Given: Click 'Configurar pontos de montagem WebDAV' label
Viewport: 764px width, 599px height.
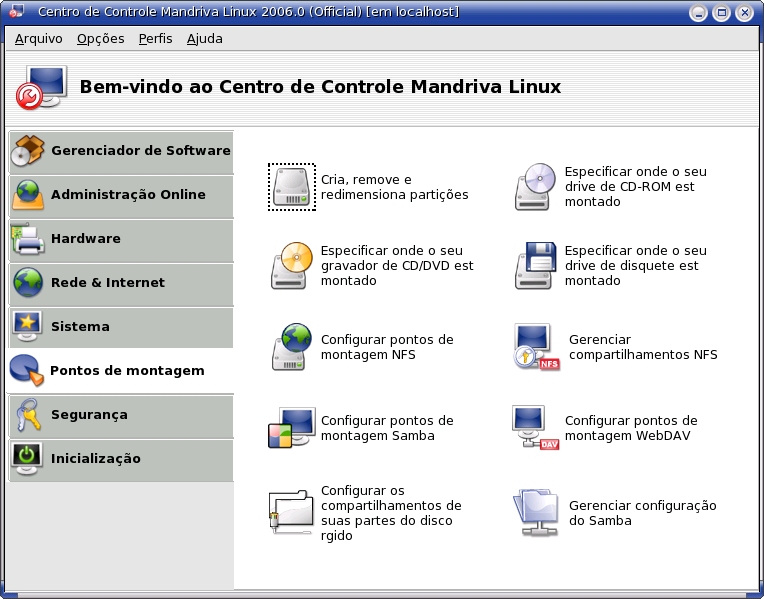Looking at the screenshot, I should [x=631, y=428].
